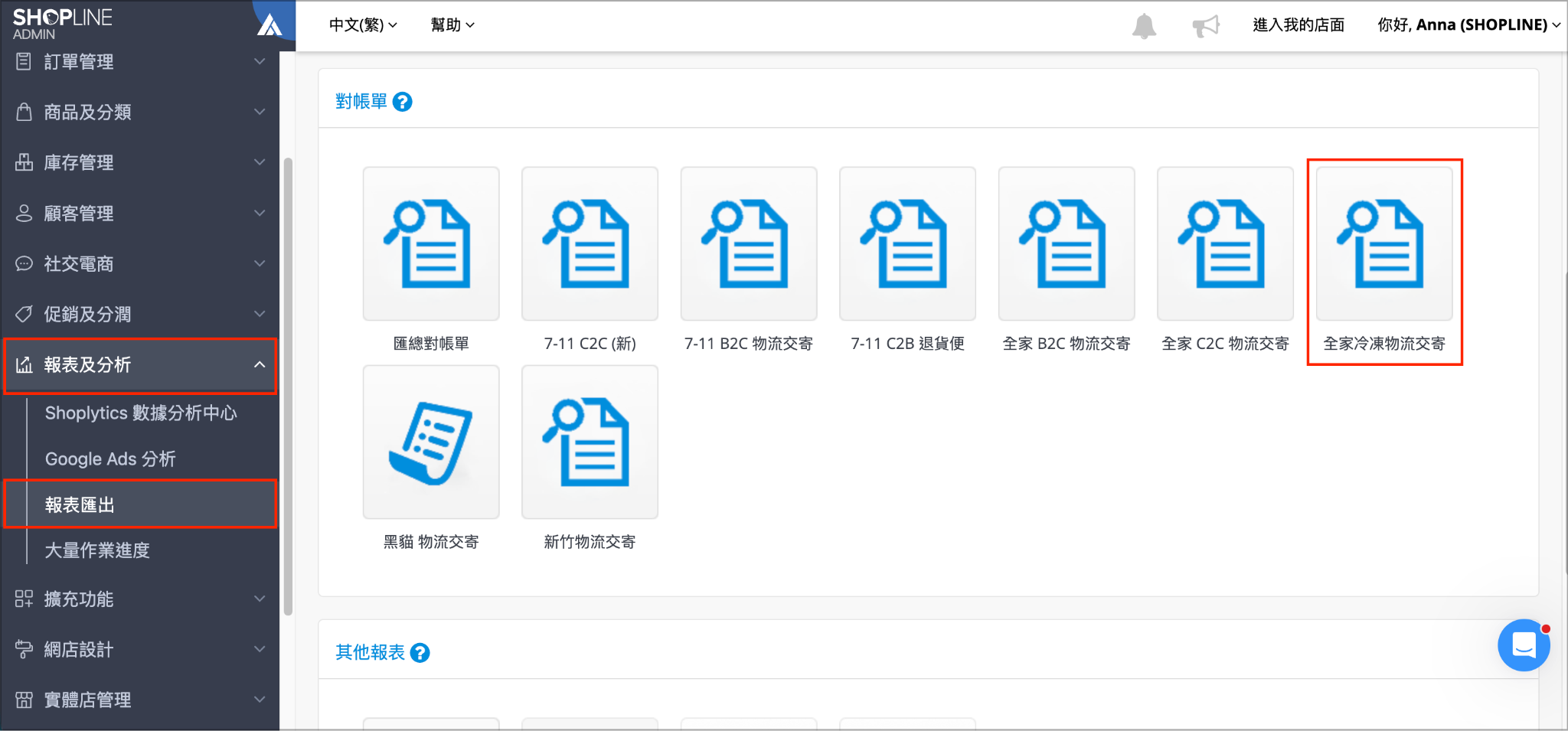
Task: Go to 進入我的店面 link
Action: [1298, 25]
